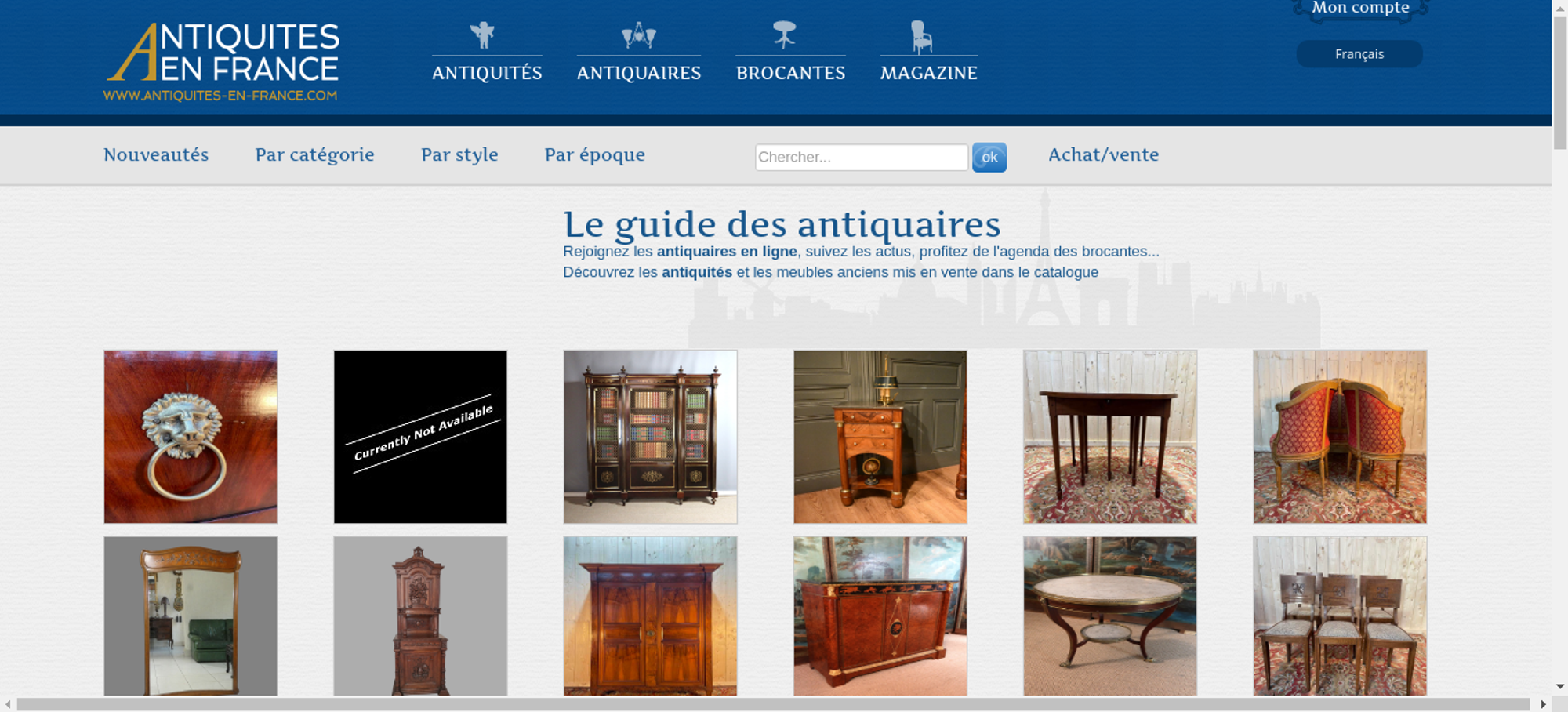Screen dimensions: 1568x712
Task: Click the cherub icon above Antiquités
Action: (482, 35)
